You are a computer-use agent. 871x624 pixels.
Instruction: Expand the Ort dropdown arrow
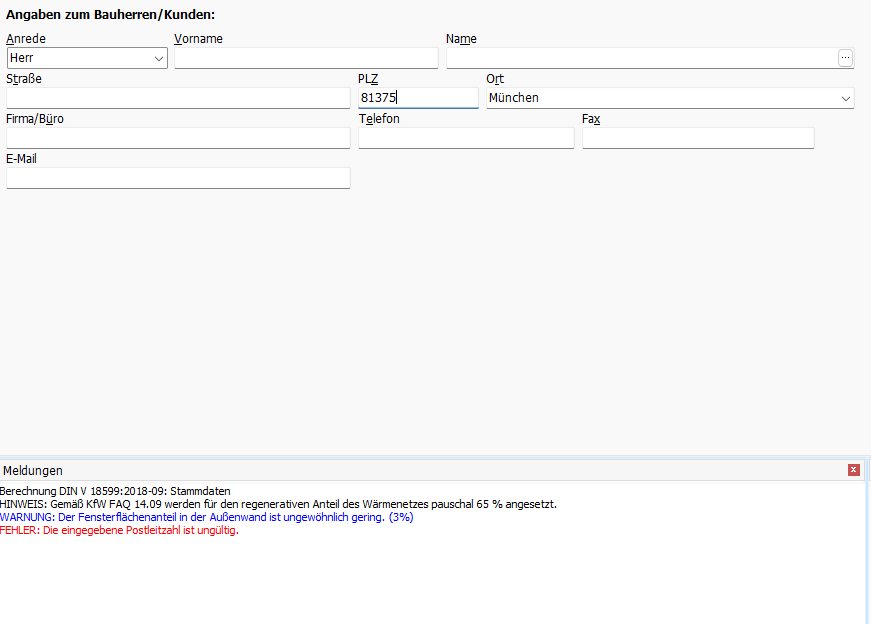[846, 98]
